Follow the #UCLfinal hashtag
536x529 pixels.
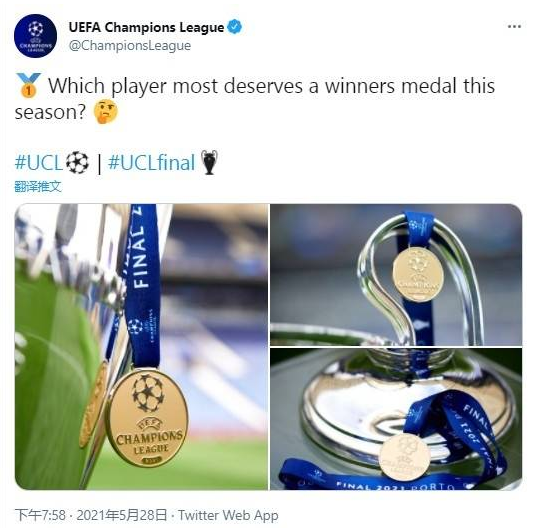pyautogui.click(x=151, y=162)
